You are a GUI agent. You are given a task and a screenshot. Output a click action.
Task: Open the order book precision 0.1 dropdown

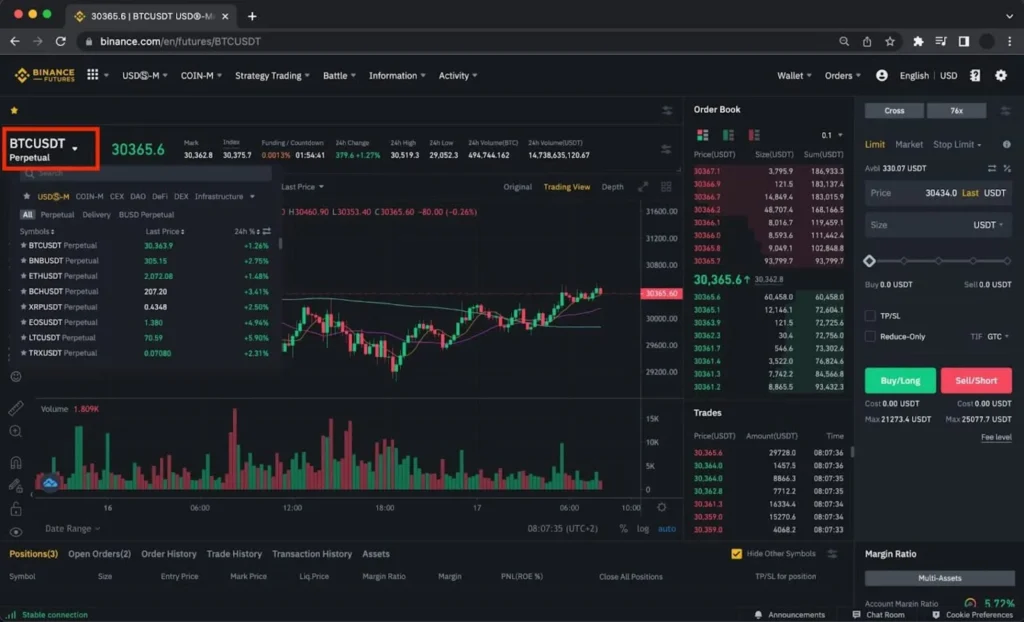828,134
